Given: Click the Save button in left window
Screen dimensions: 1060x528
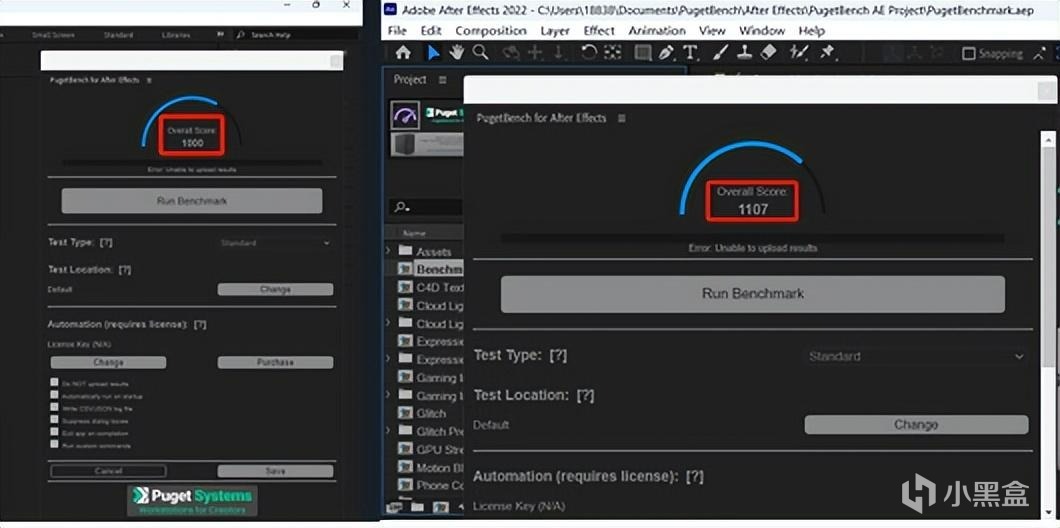Looking at the screenshot, I should pyautogui.click(x=275, y=471).
